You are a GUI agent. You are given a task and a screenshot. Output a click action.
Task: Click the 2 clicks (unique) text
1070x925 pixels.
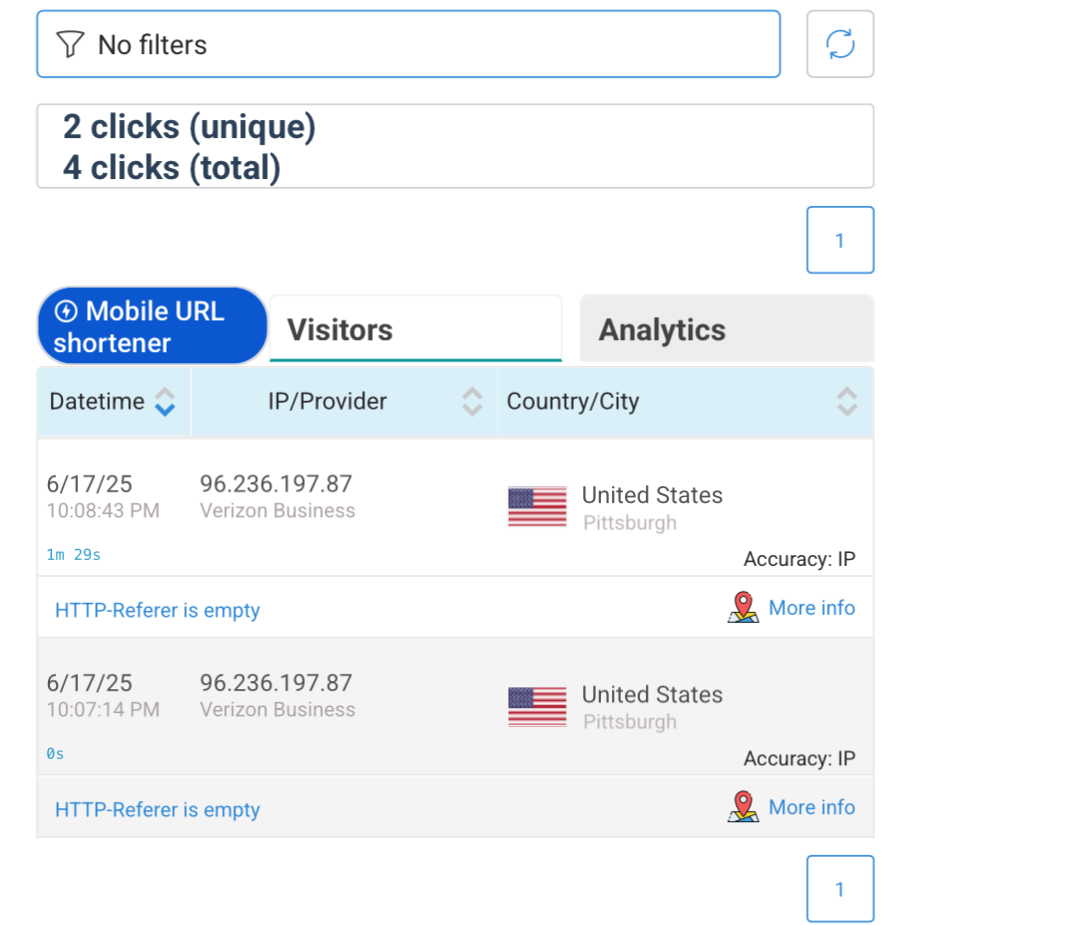click(189, 128)
